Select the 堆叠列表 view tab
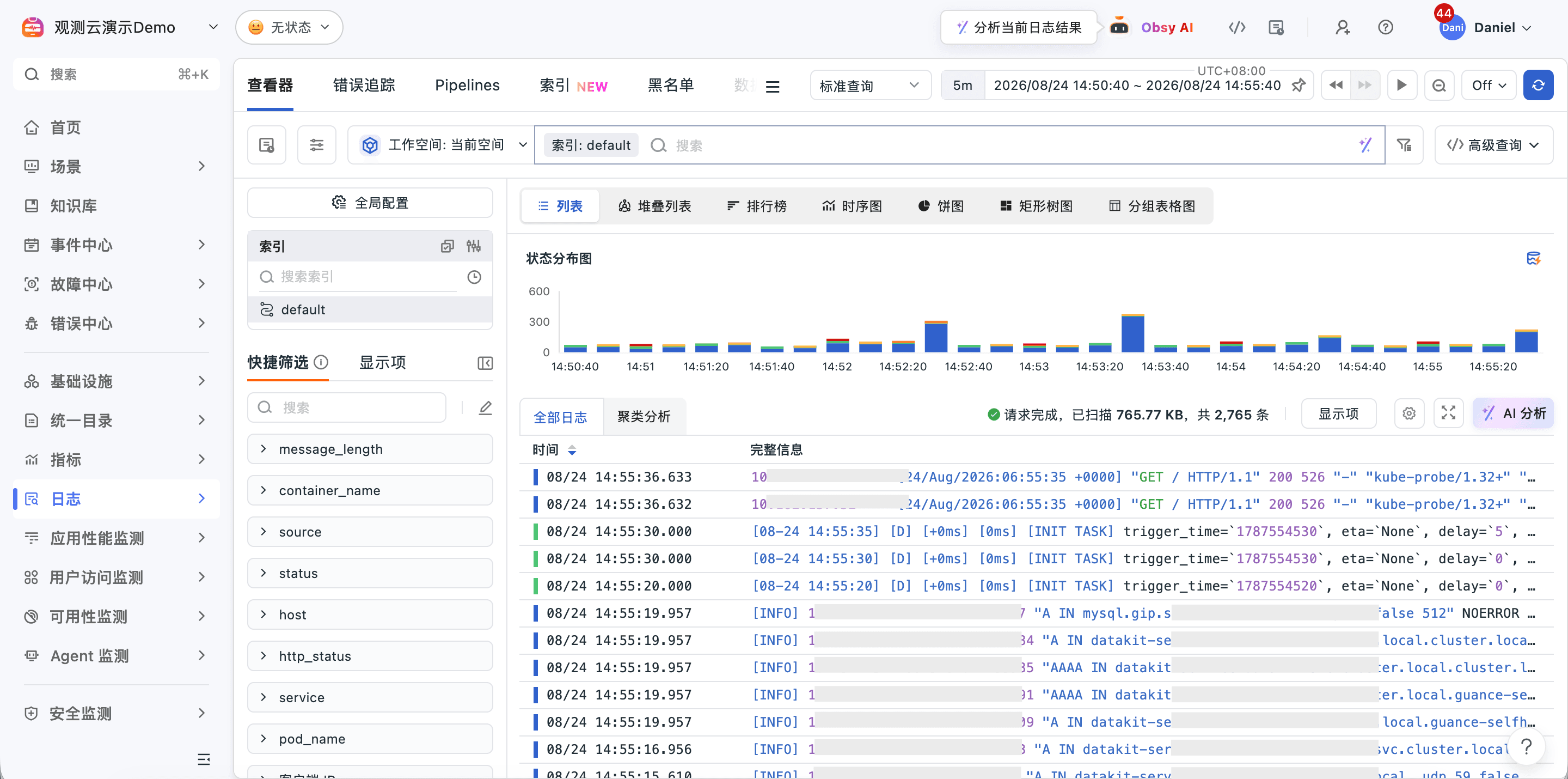This screenshot has height=779, width=1568. pos(655,206)
